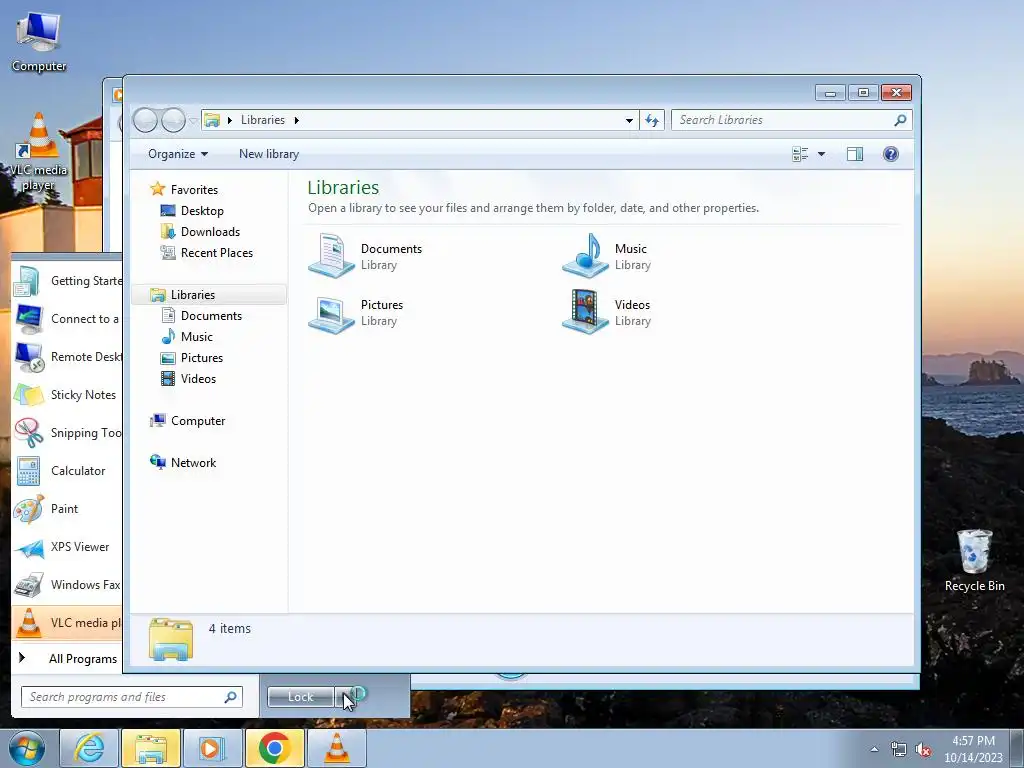Open VLC media player desktop shortcut
This screenshot has height=768, width=1024.
click(x=38, y=152)
